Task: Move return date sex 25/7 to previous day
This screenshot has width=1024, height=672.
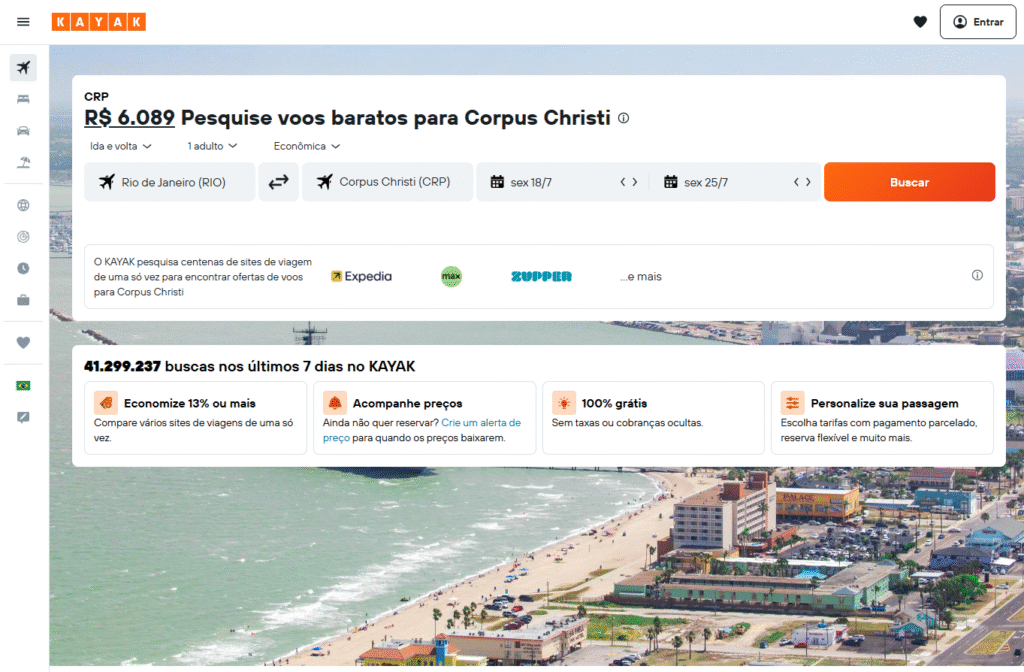Action: (x=796, y=182)
